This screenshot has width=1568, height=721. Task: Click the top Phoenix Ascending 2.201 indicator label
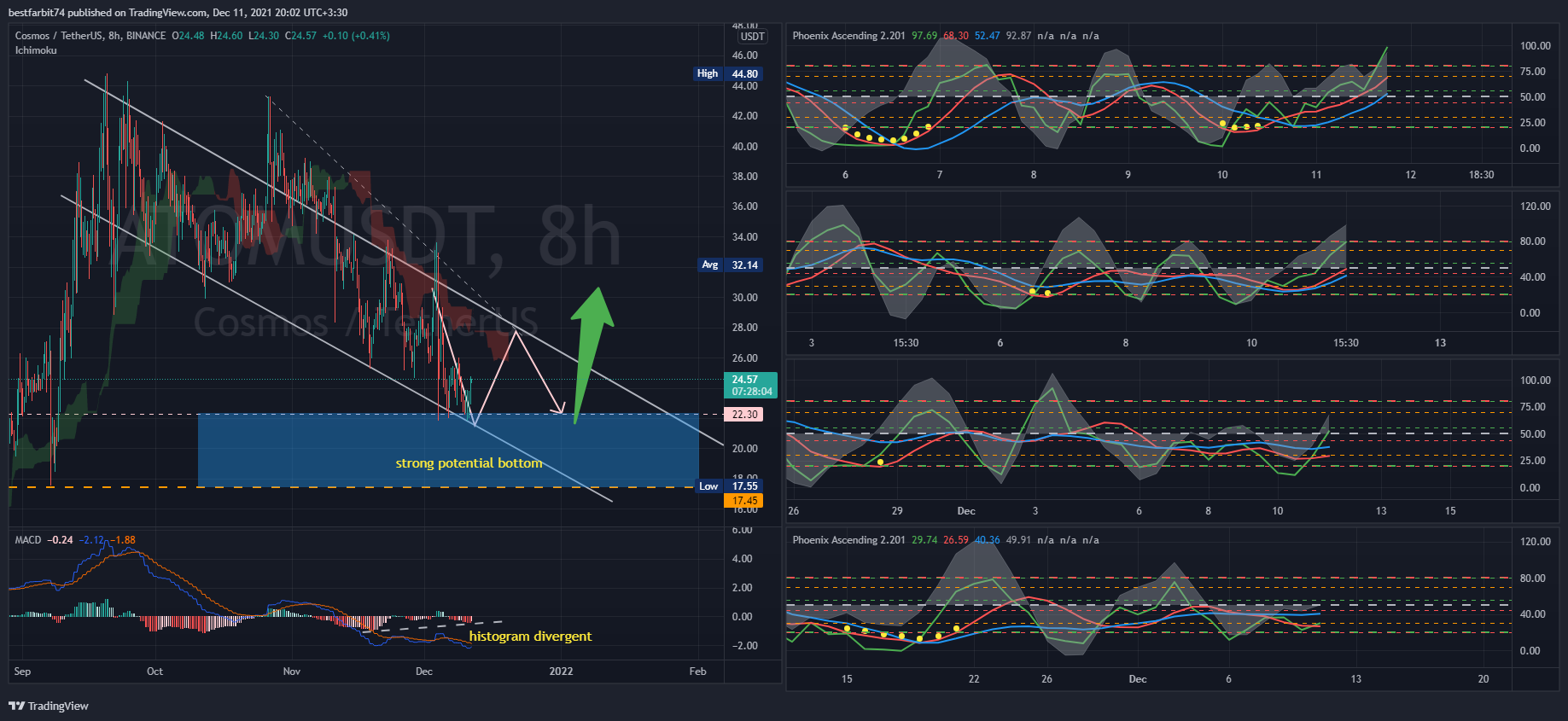[848, 36]
